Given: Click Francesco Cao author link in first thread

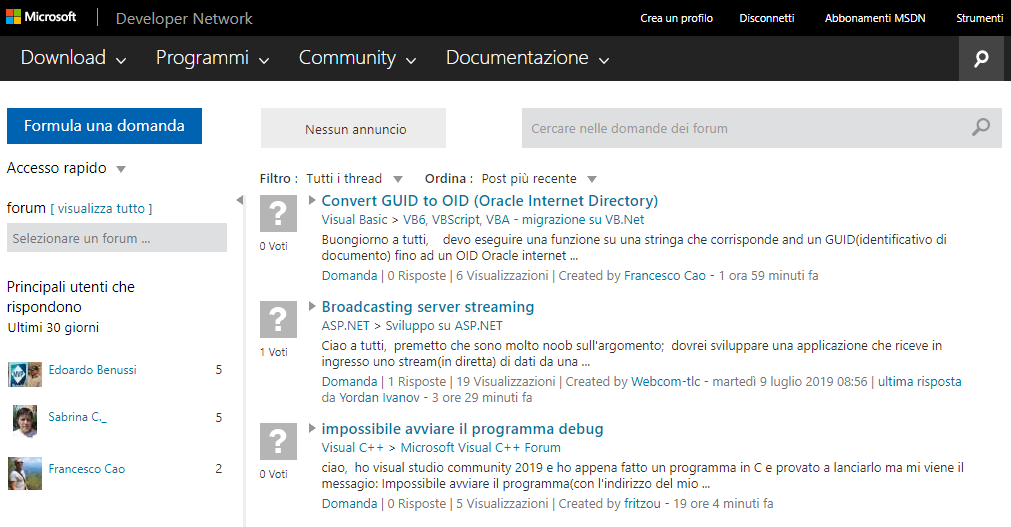Looking at the screenshot, I should coord(665,275).
